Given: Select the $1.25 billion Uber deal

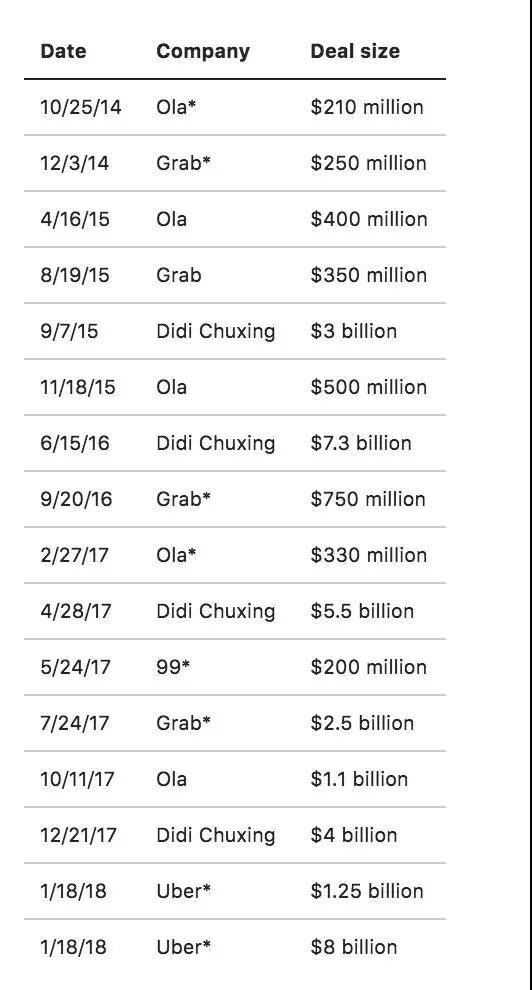Looking at the screenshot, I should click(x=367, y=891).
